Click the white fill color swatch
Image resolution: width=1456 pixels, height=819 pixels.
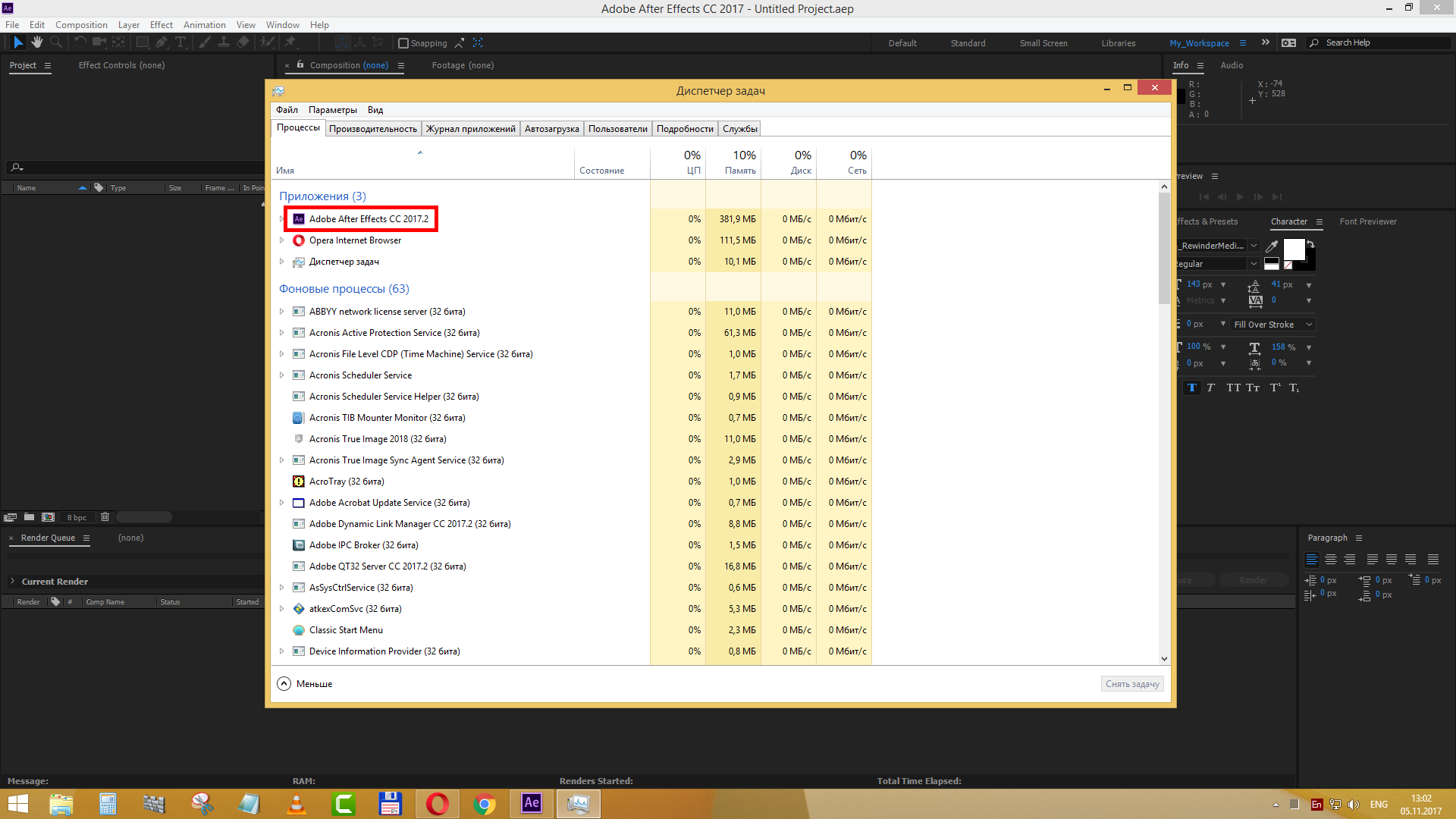coord(1294,249)
